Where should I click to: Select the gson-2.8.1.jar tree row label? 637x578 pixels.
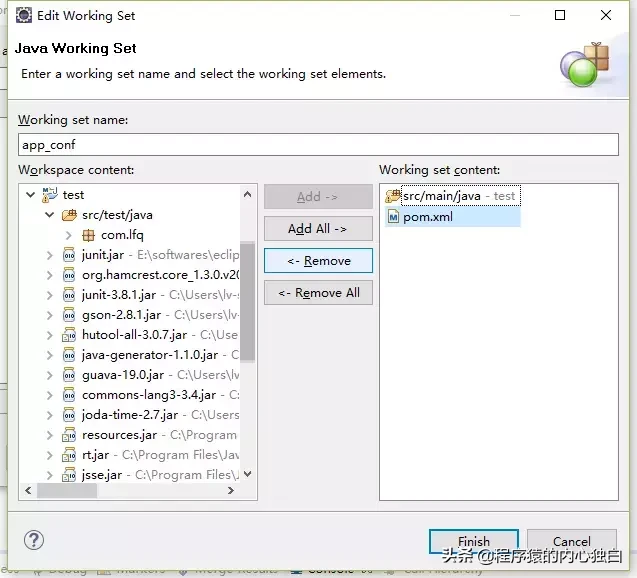(121, 315)
